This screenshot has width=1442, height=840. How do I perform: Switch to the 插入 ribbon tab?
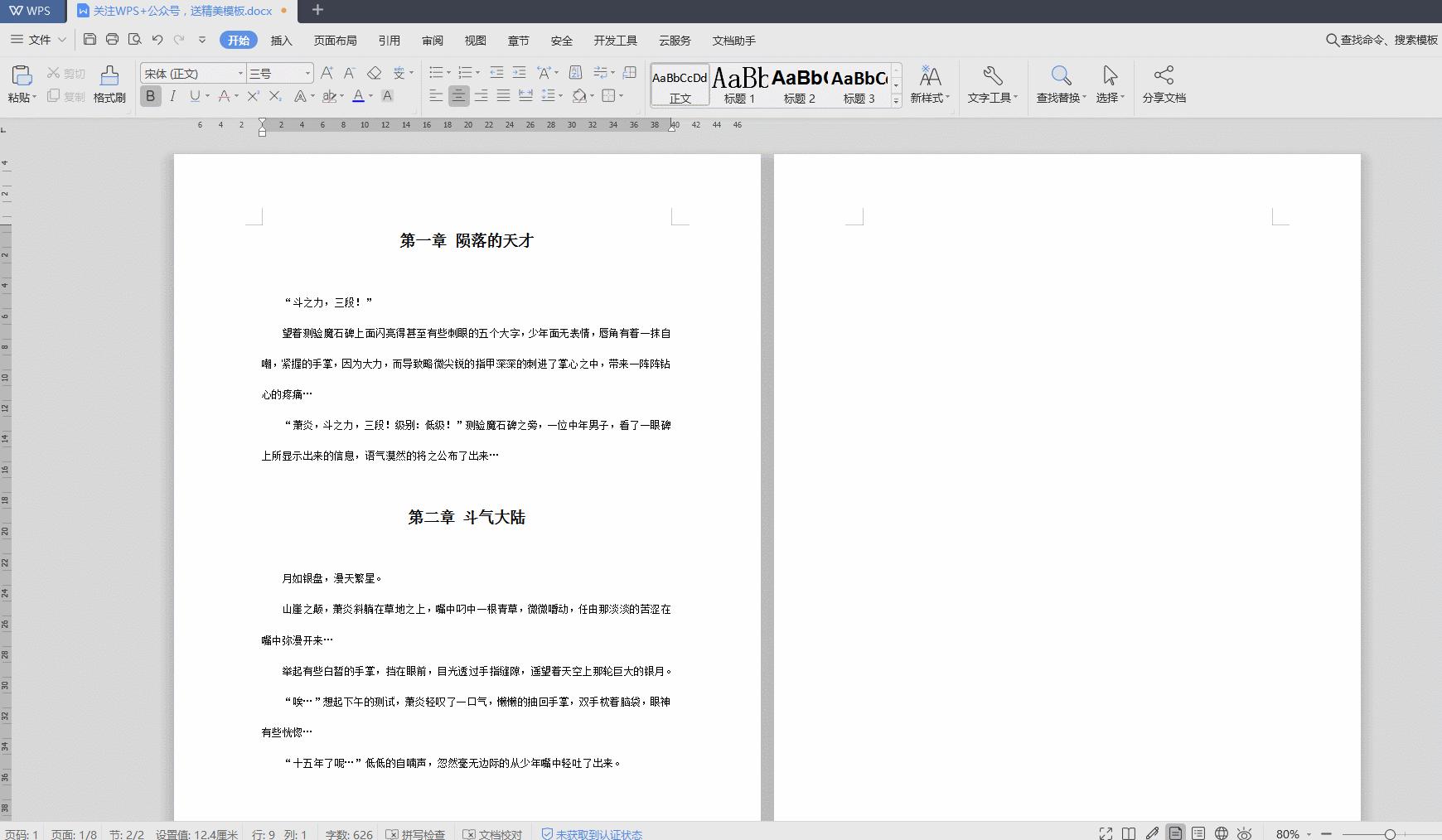[282, 40]
